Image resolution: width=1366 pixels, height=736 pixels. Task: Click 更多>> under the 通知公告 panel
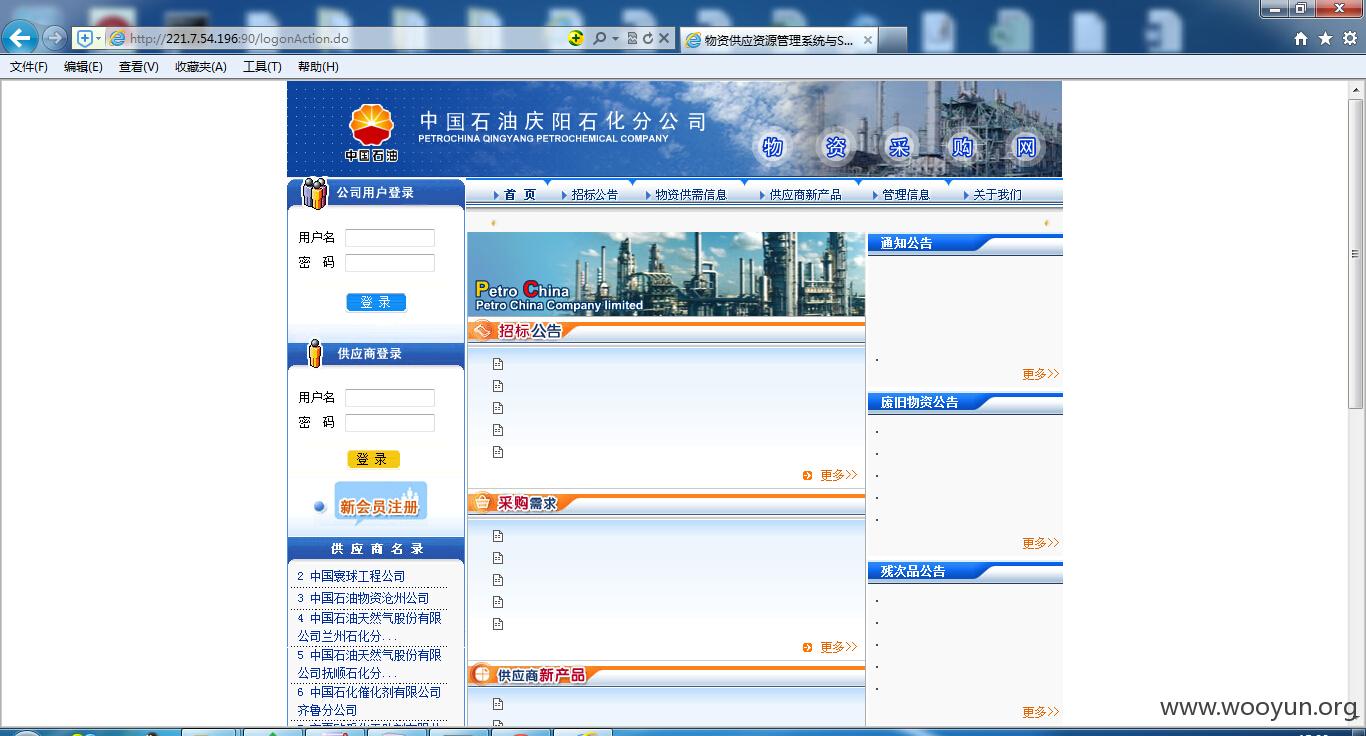click(1040, 374)
